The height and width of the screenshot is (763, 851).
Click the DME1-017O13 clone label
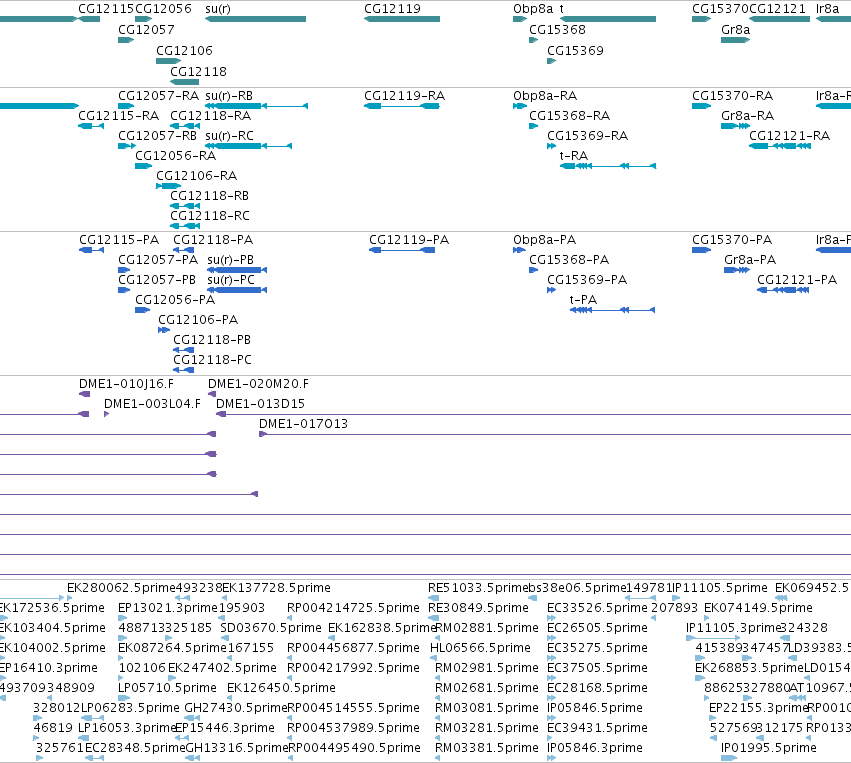[303, 424]
